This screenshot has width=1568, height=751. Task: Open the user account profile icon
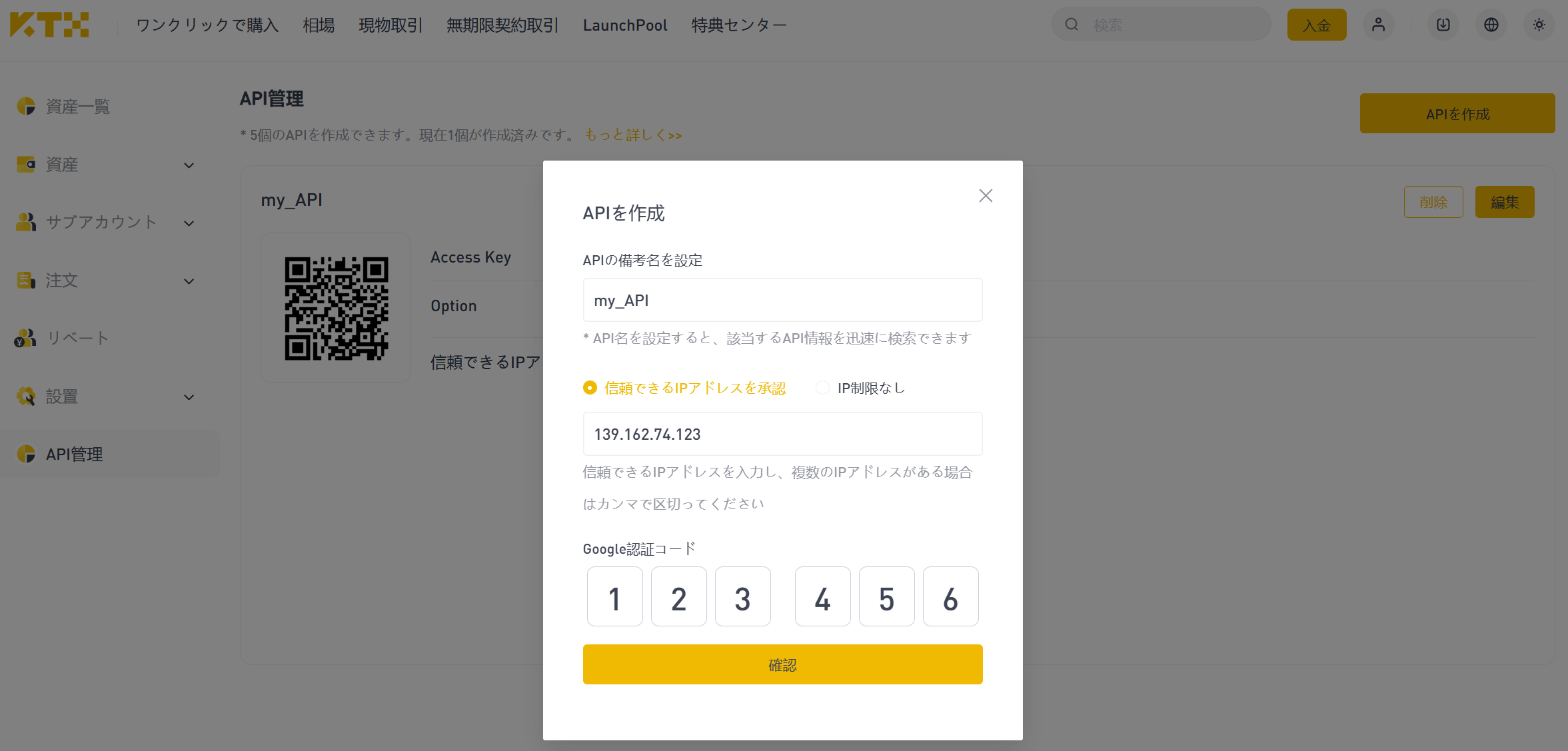click(1379, 25)
